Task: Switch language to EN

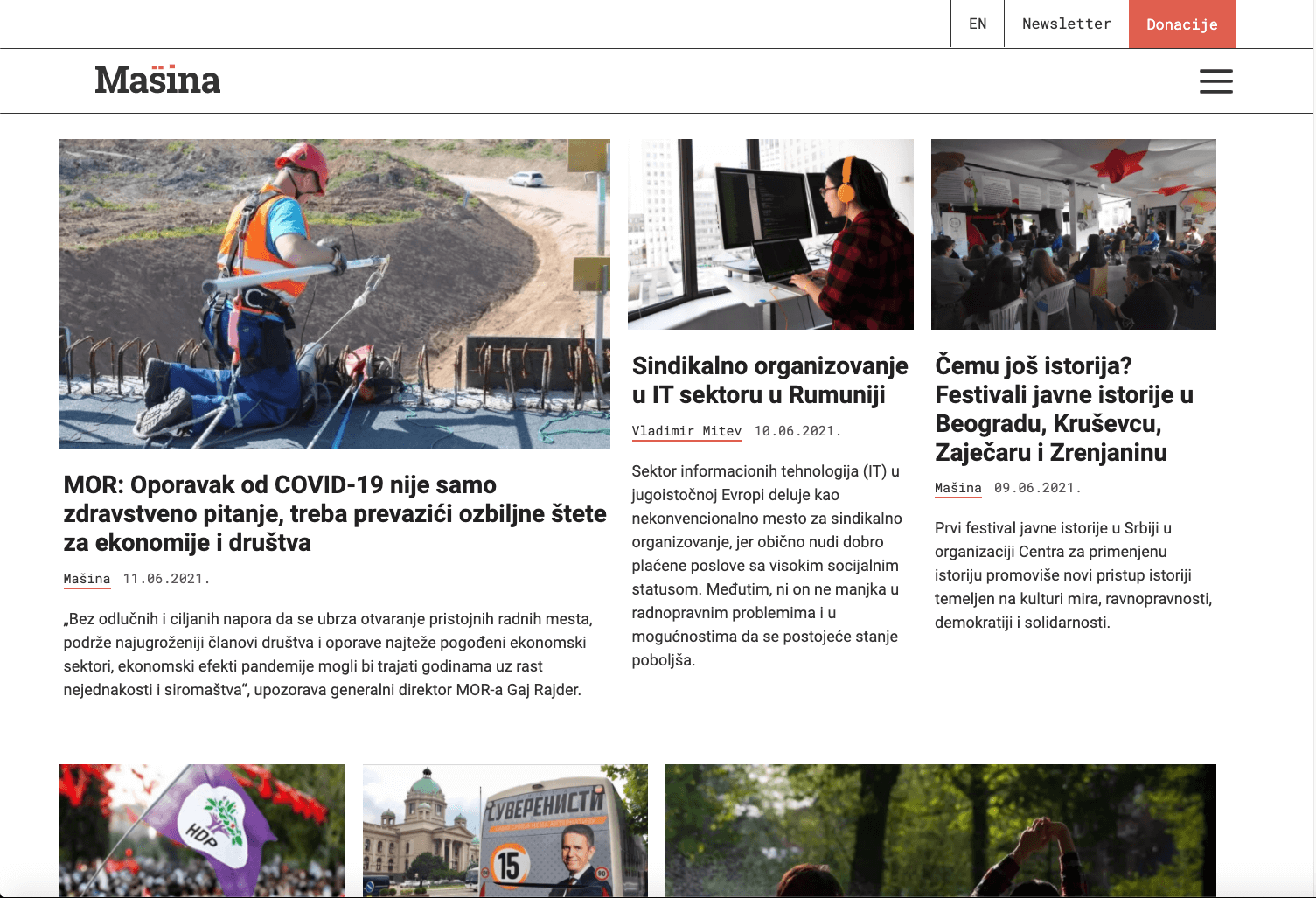Action: tap(977, 24)
